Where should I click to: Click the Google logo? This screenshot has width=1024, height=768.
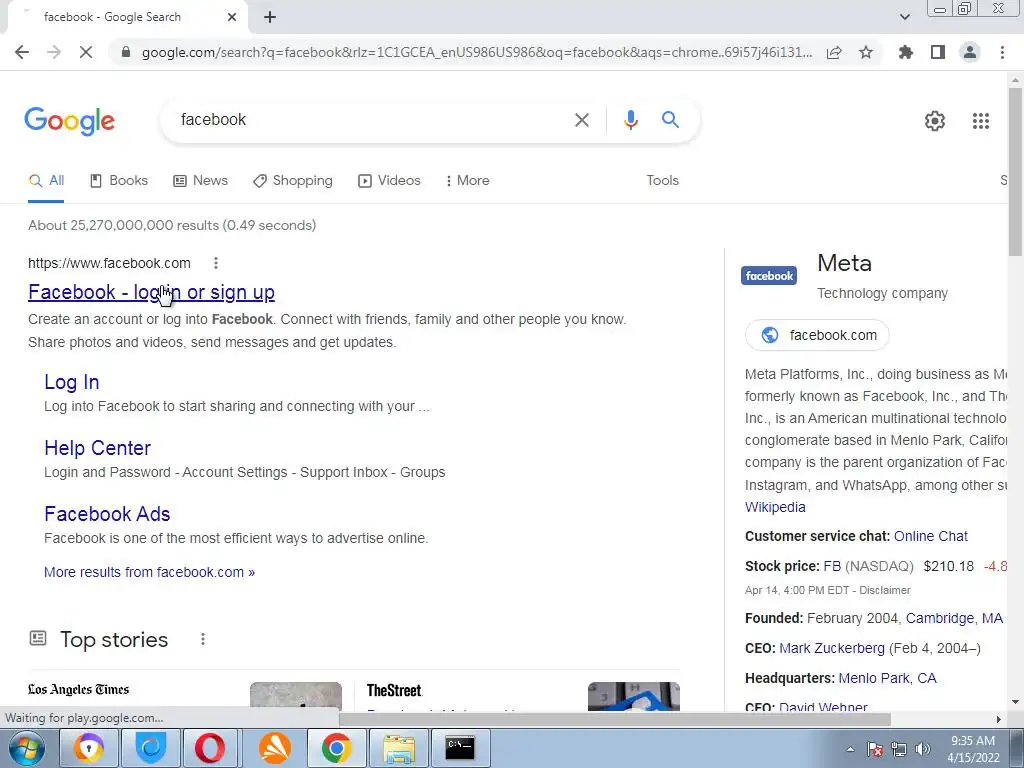69,121
